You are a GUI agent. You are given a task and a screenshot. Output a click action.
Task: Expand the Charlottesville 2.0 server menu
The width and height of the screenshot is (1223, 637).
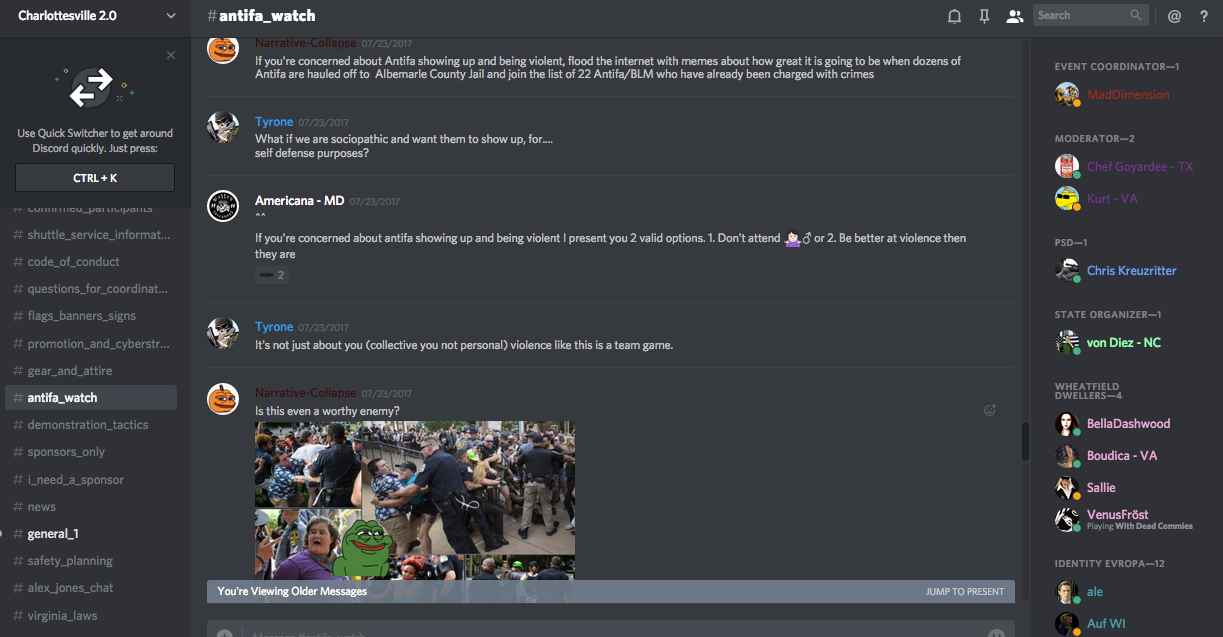(95, 15)
